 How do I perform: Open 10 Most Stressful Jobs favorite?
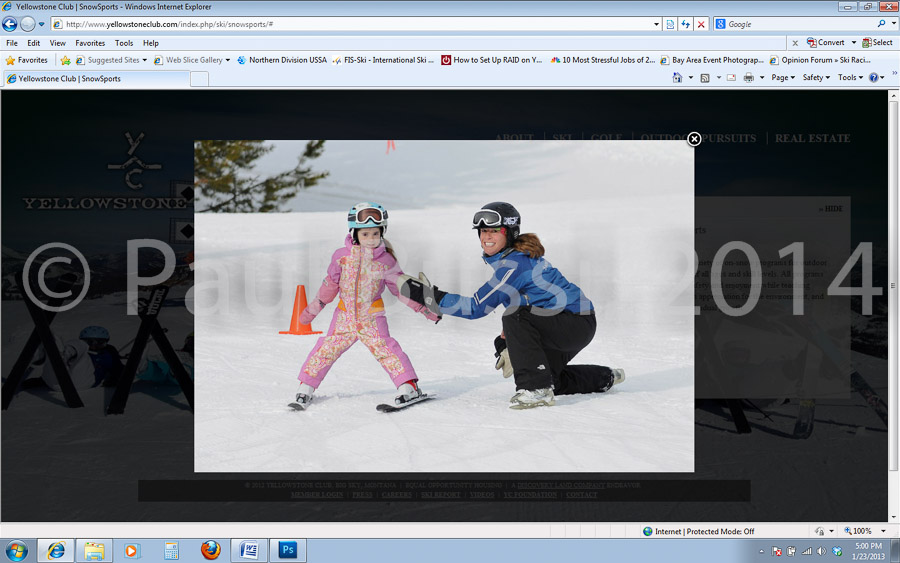602,60
